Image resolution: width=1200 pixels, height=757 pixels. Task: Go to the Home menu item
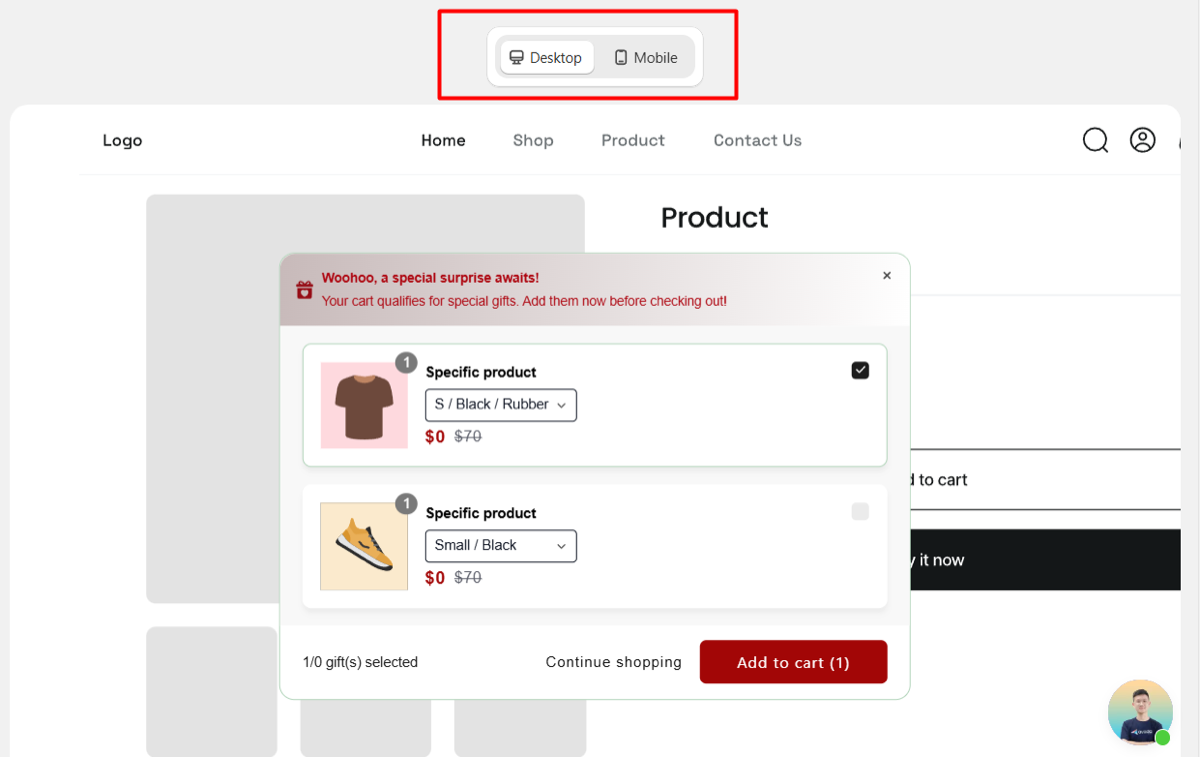443,141
